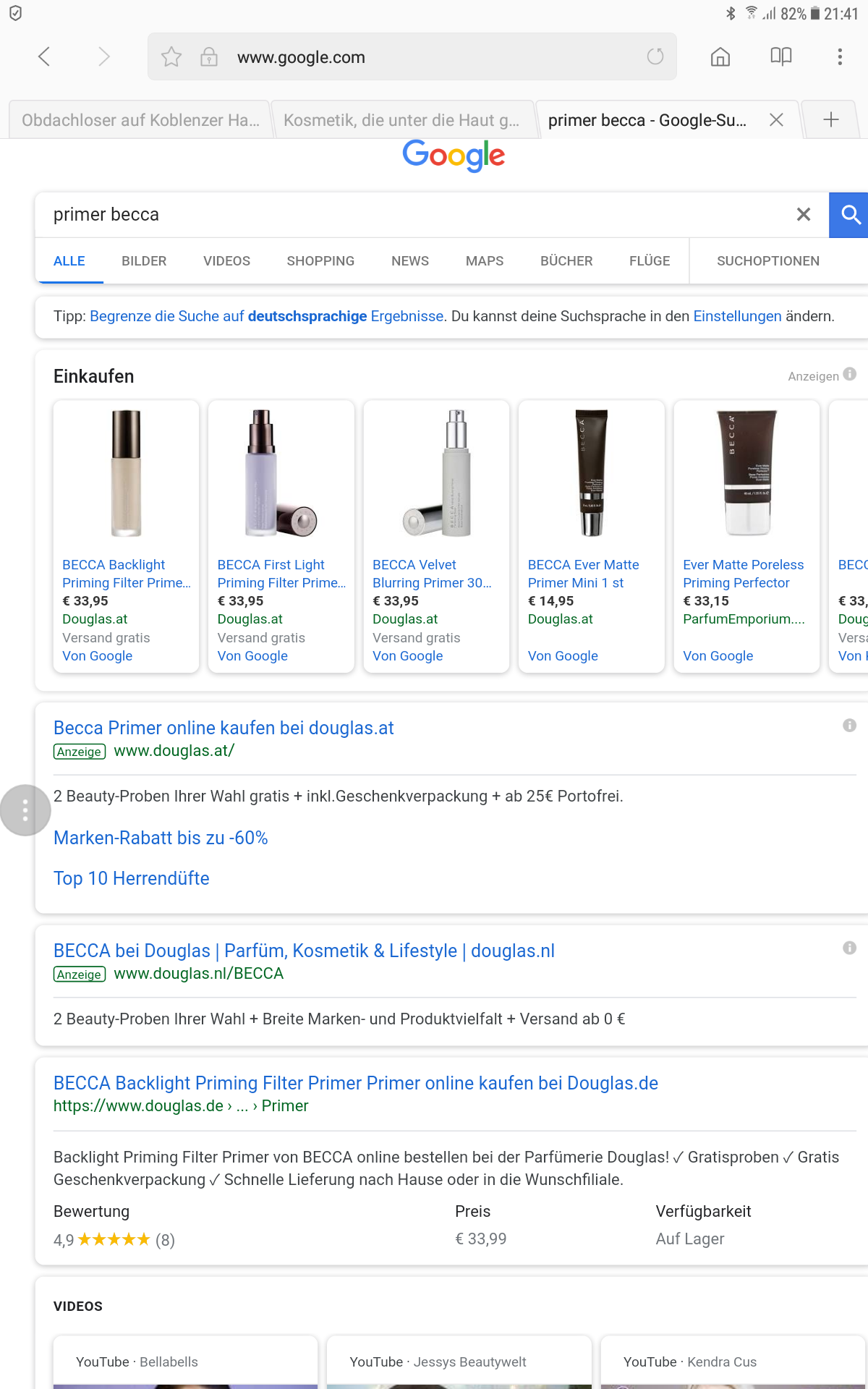Tap info icon on douglas.nl ad
This screenshot has height=1389, width=868.
tap(850, 948)
